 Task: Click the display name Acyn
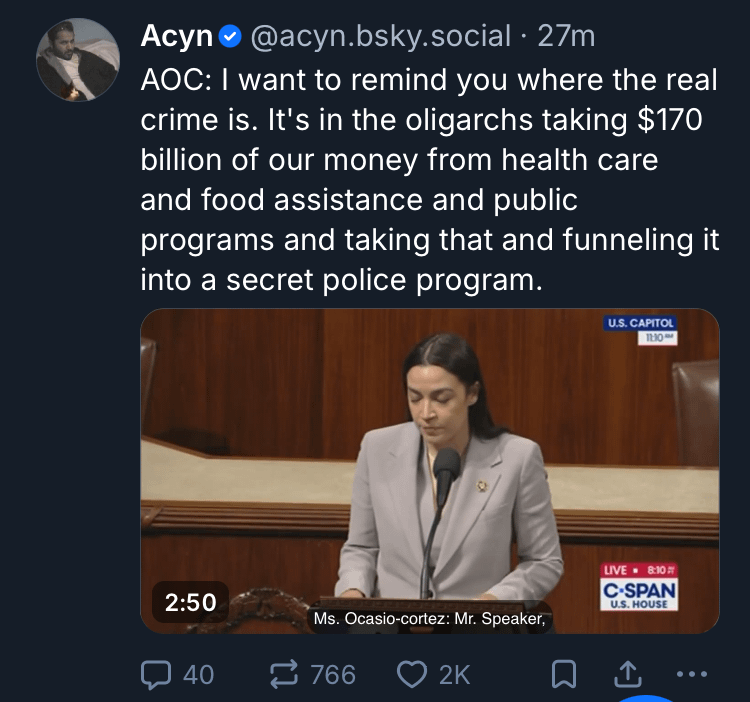click(176, 37)
